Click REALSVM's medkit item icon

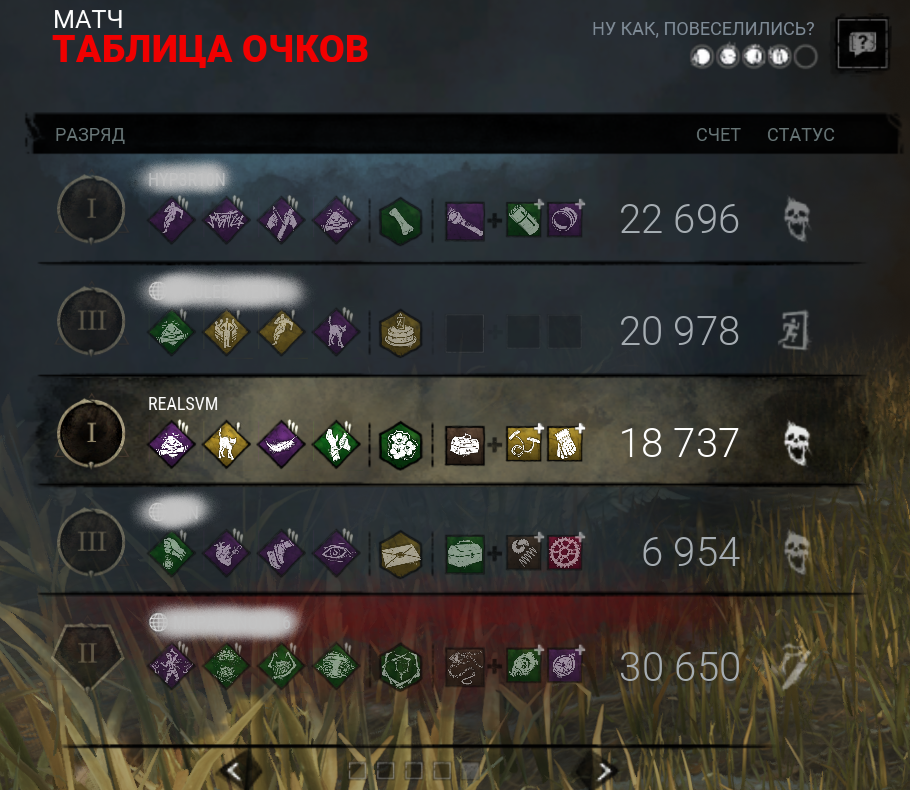tap(464, 446)
